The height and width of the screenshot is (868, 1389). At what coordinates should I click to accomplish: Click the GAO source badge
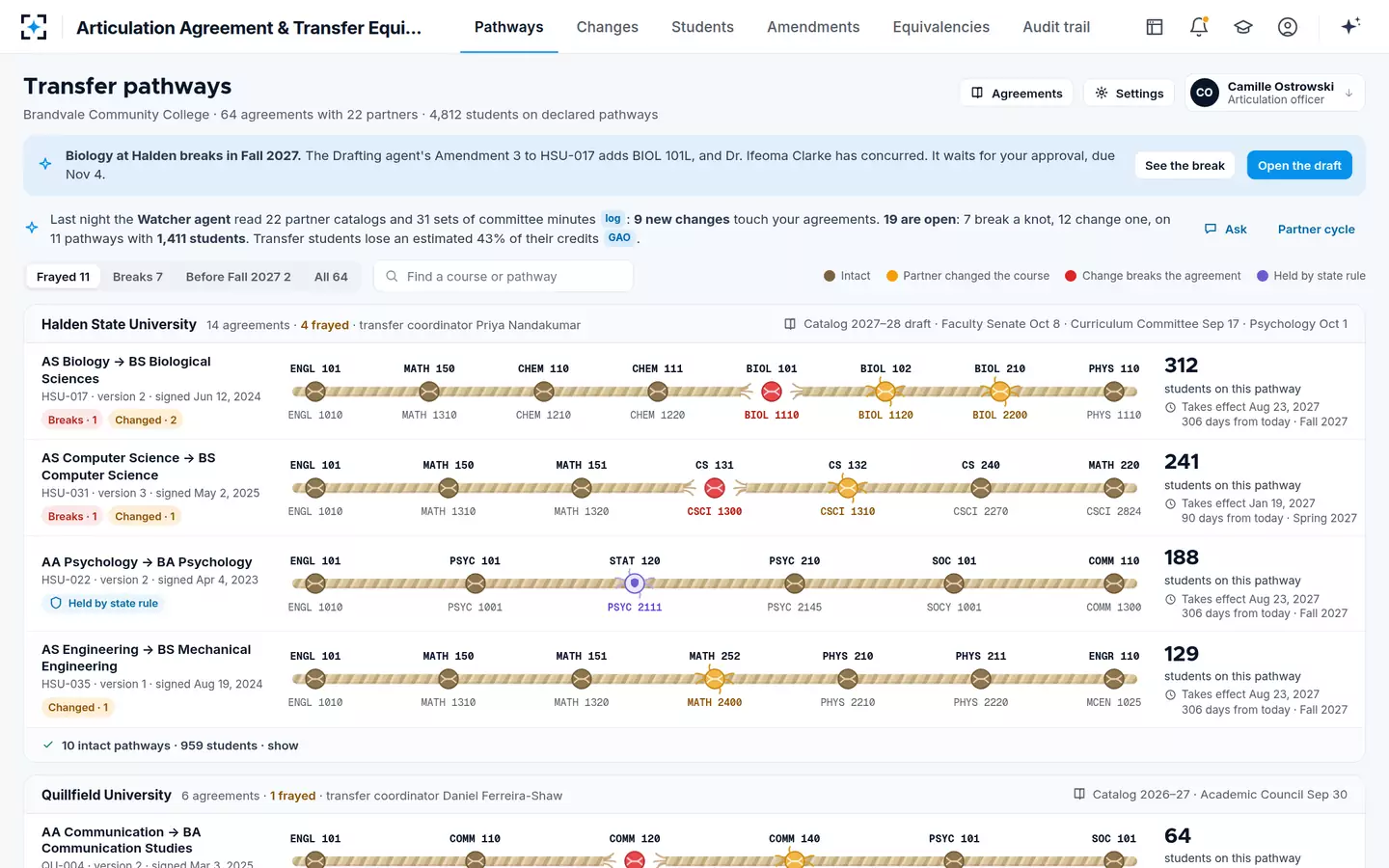click(619, 238)
